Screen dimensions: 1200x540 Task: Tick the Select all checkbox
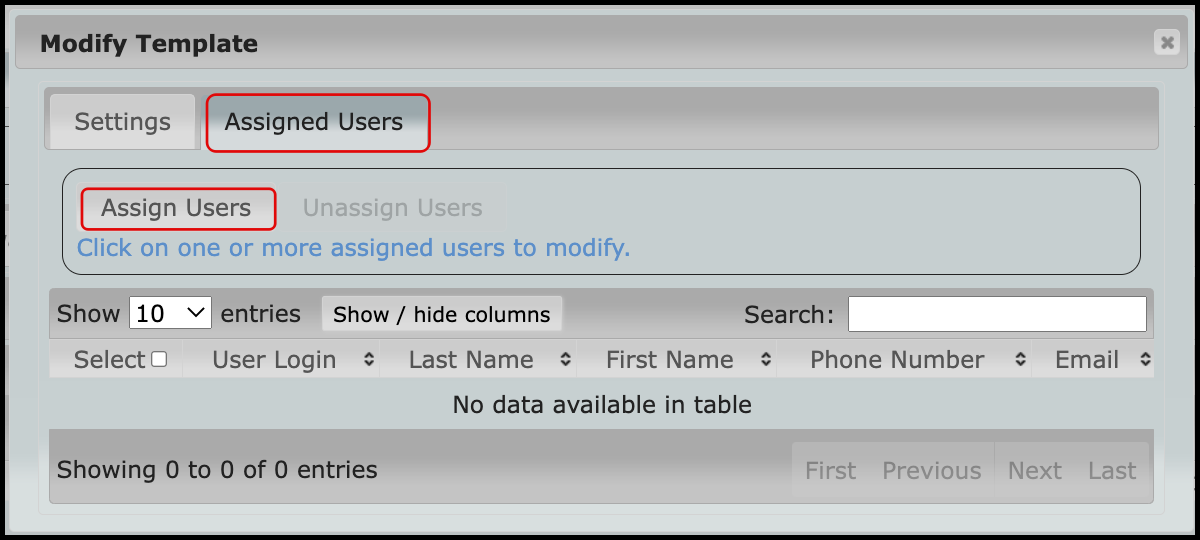click(x=159, y=360)
